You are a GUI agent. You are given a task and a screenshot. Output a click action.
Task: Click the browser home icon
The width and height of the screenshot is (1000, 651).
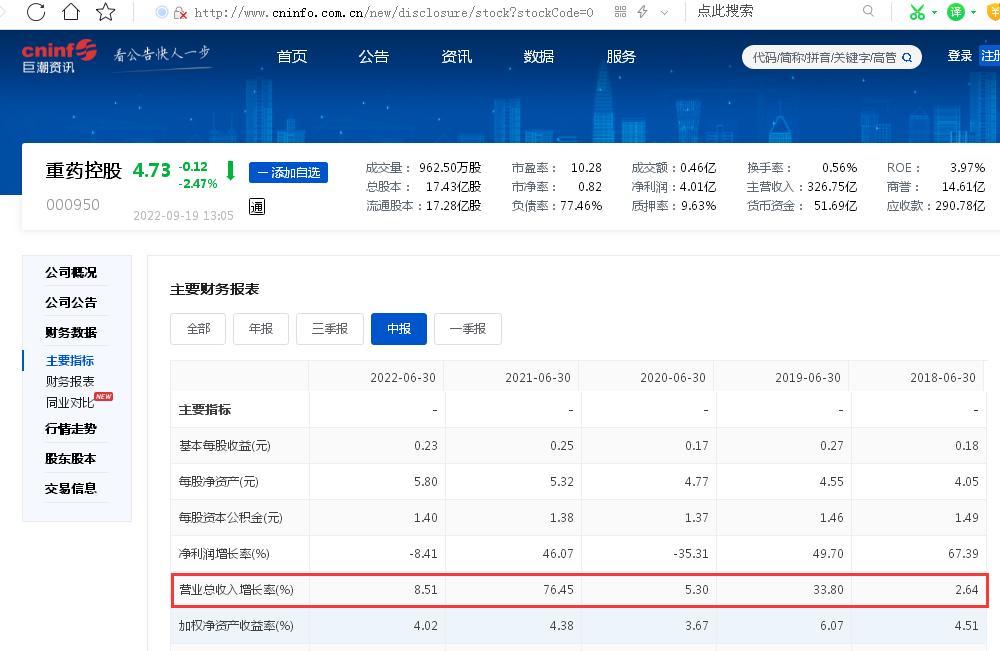71,11
